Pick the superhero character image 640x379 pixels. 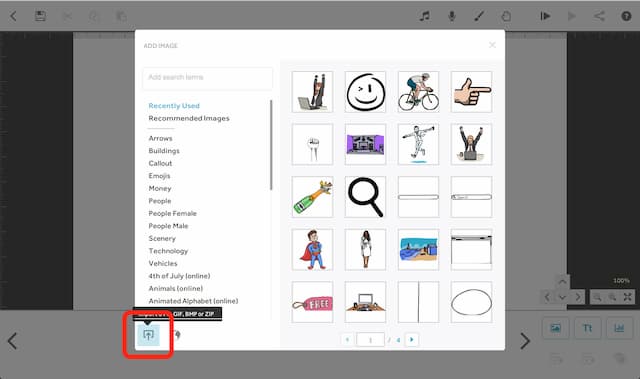[x=313, y=249]
